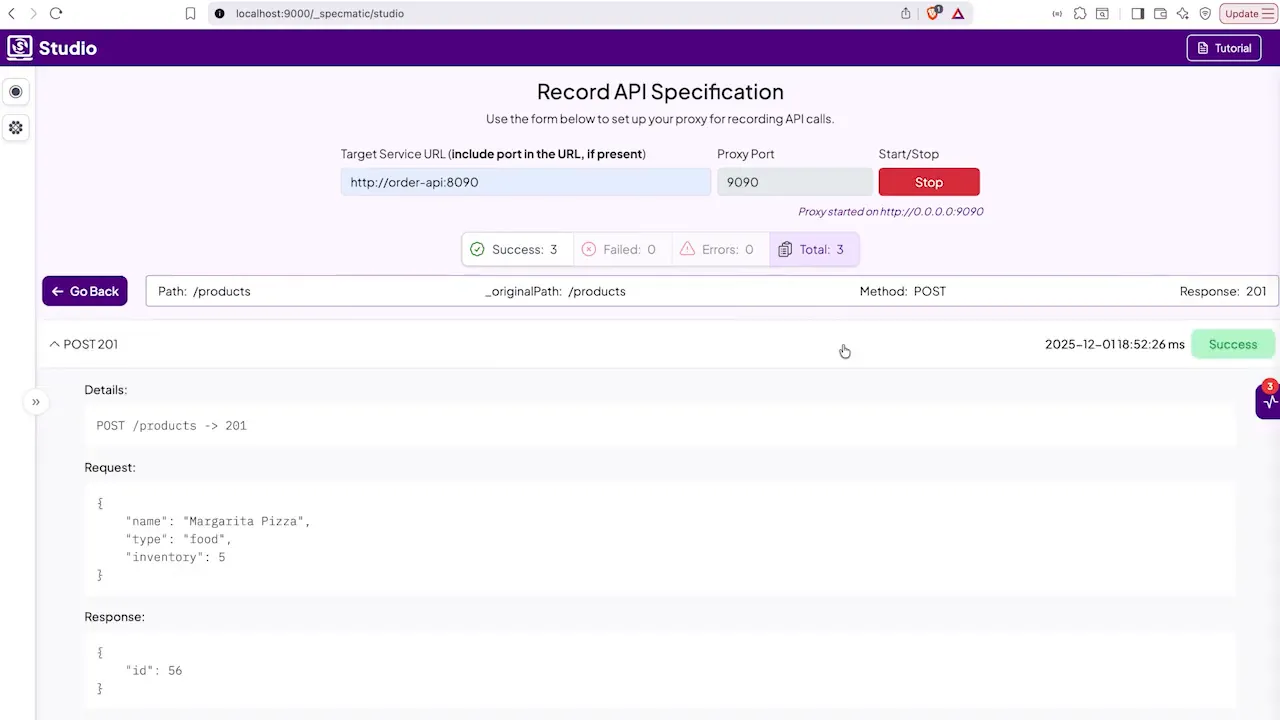
Task: Collapse the POST 201 entry chevron
Action: (x=55, y=343)
